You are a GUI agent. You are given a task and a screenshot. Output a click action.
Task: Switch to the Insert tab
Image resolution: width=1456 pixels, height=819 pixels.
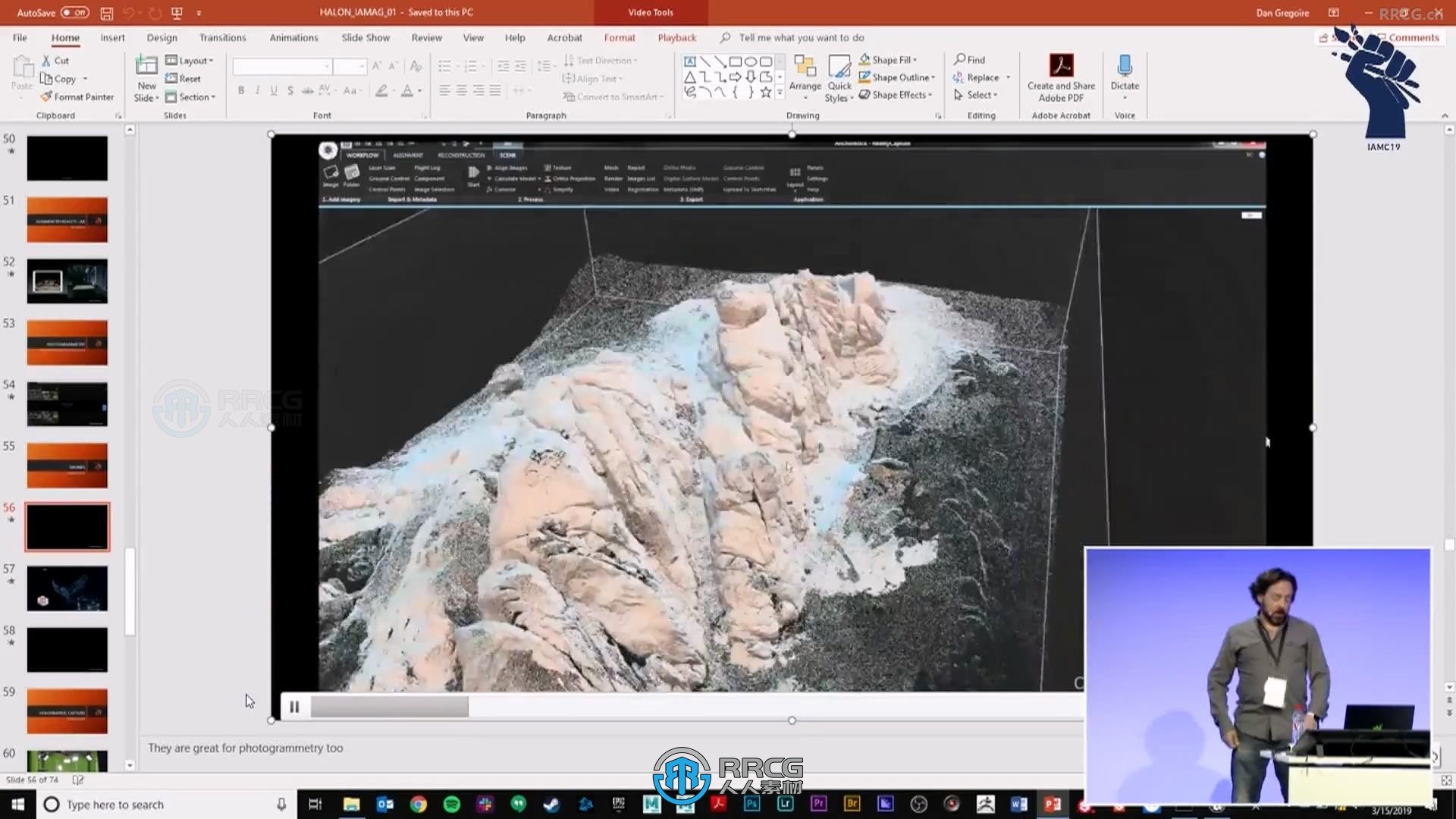click(112, 37)
